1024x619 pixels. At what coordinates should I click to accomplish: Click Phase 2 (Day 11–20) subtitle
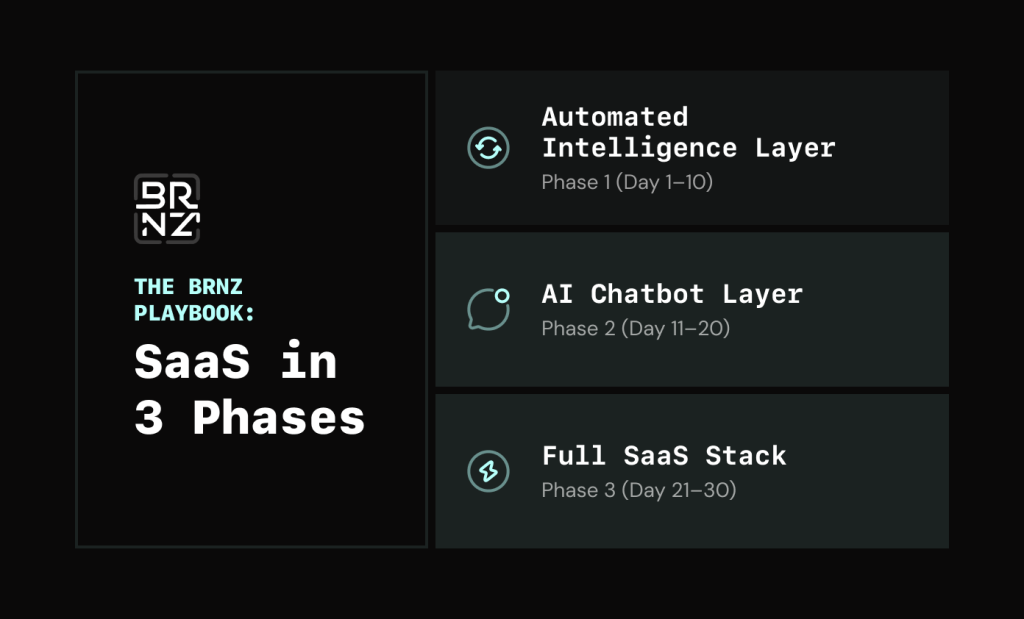click(635, 328)
